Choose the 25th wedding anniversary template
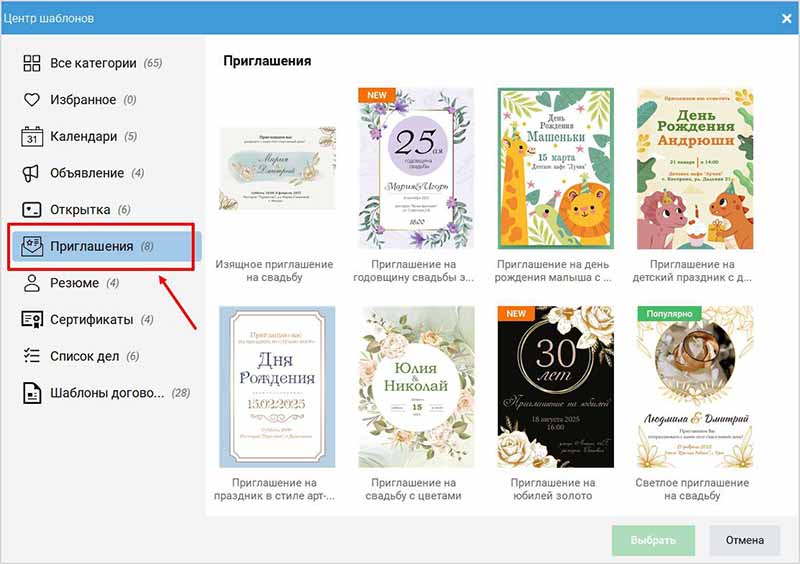This screenshot has height=564, width=800. tap(416, 167)
